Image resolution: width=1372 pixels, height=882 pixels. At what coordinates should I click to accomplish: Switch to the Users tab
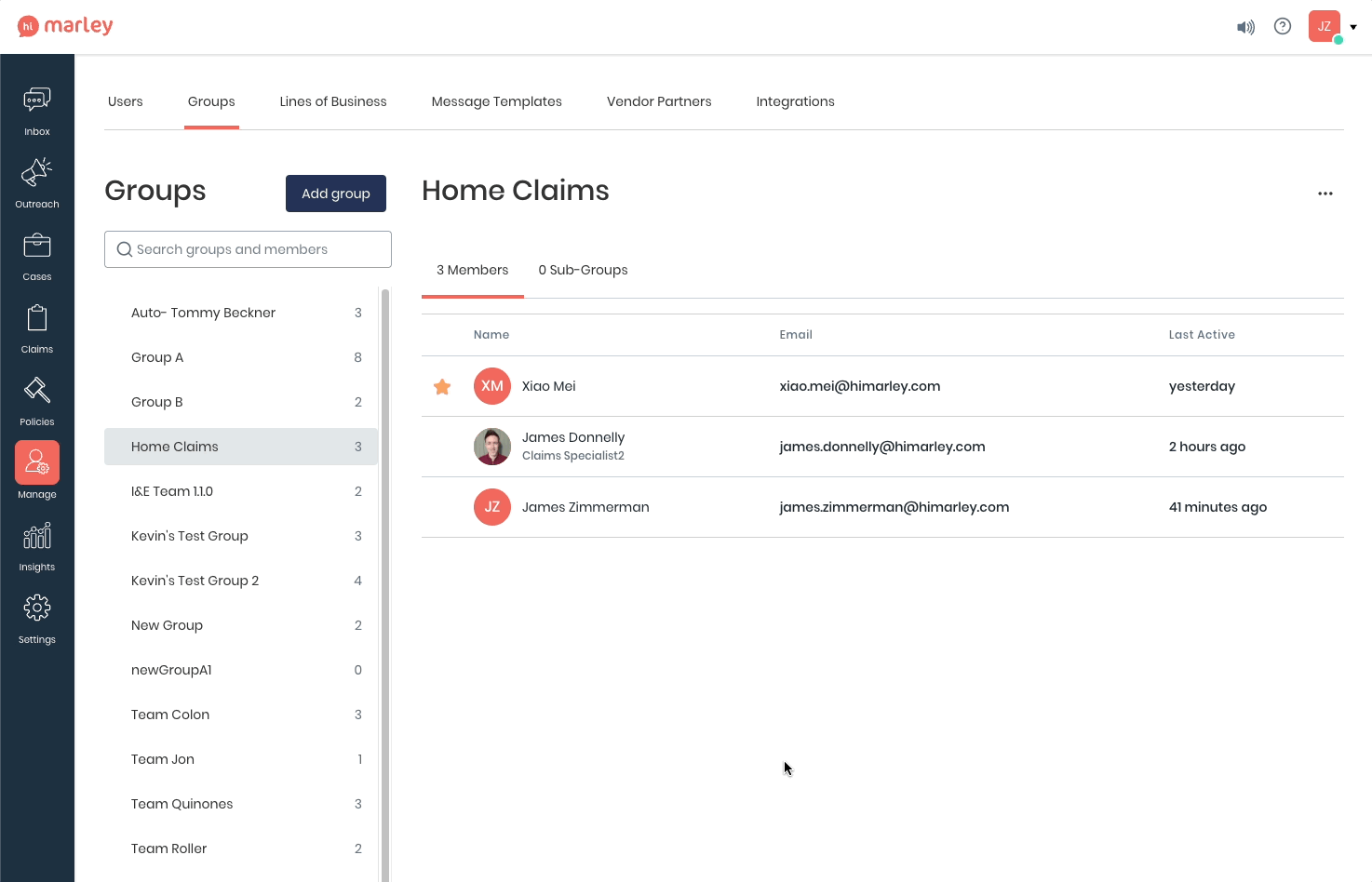(x=126, y=101)
